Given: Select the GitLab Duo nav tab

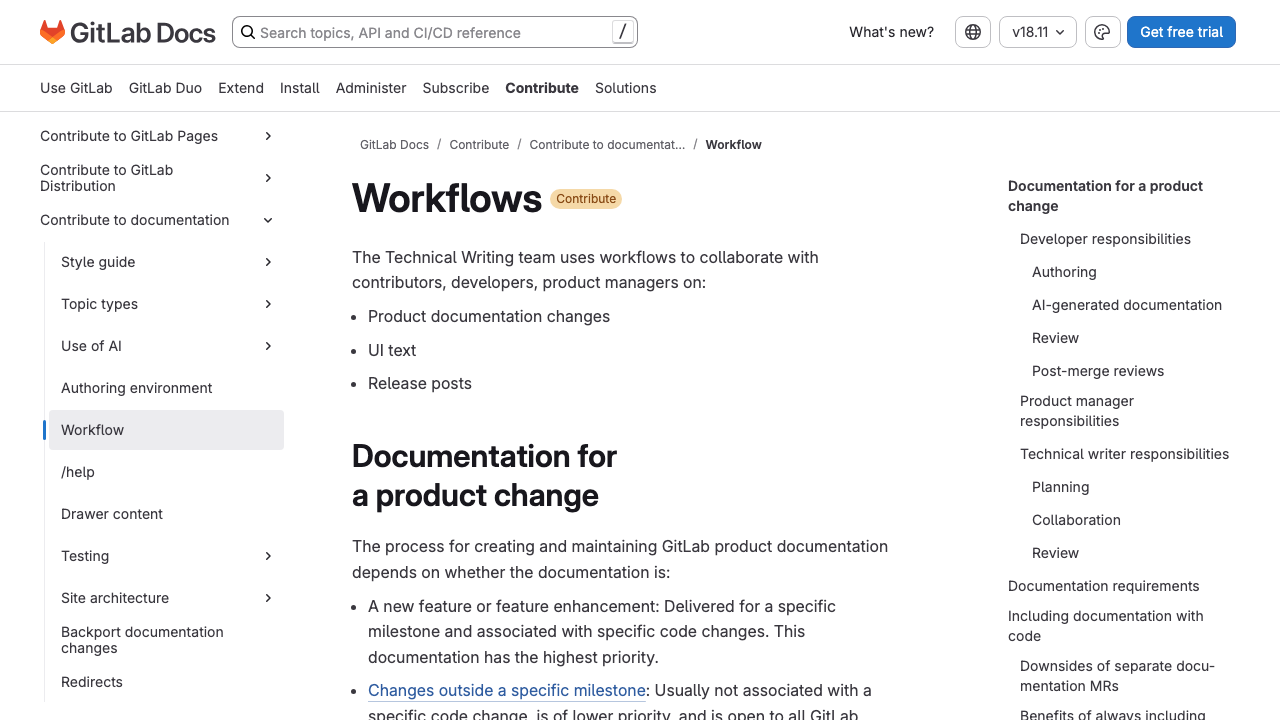Looking at the screenshot, I should point(165,88).
